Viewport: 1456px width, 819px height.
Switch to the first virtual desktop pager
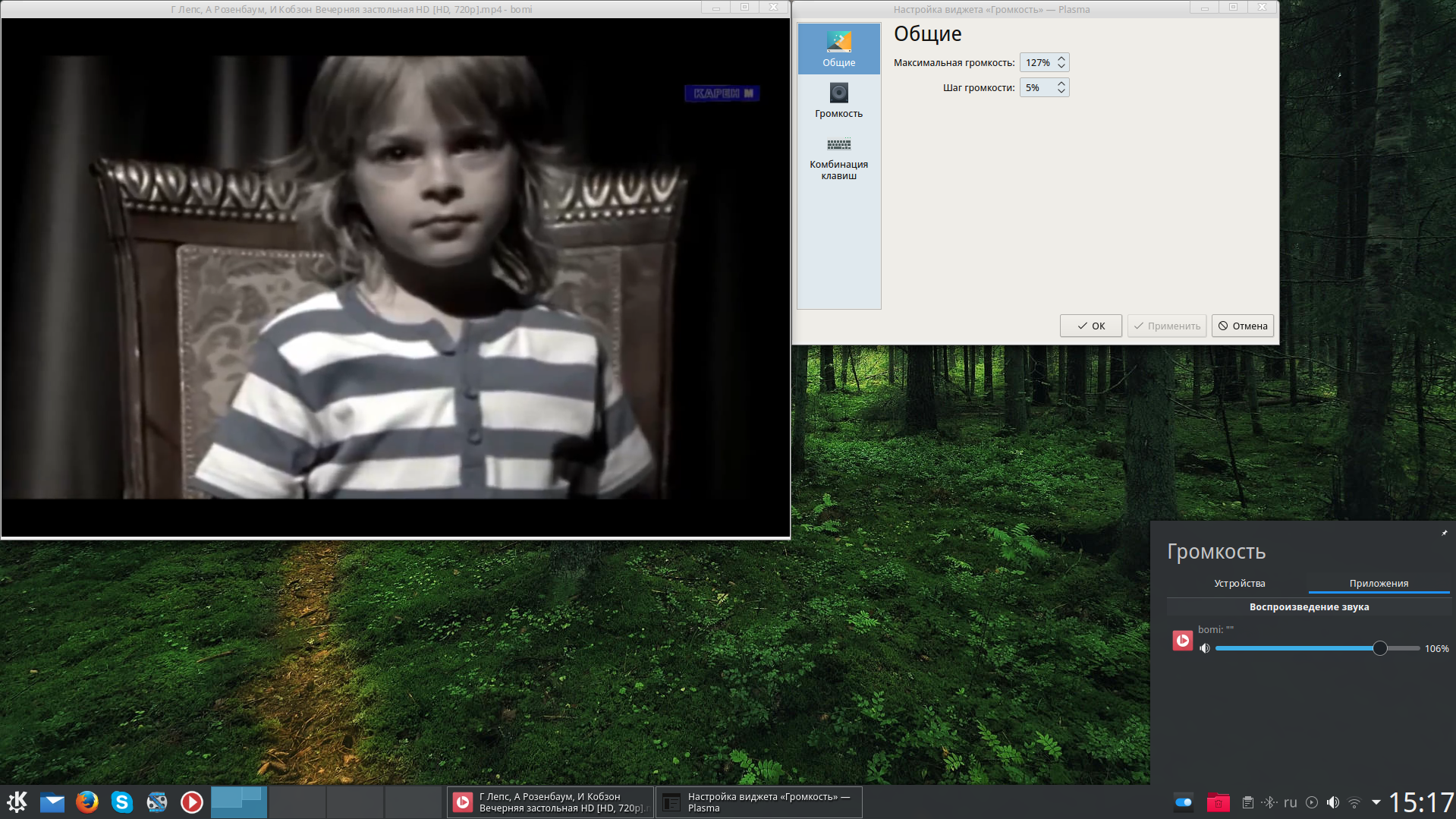pyautogui.click(x=239, y=802)
